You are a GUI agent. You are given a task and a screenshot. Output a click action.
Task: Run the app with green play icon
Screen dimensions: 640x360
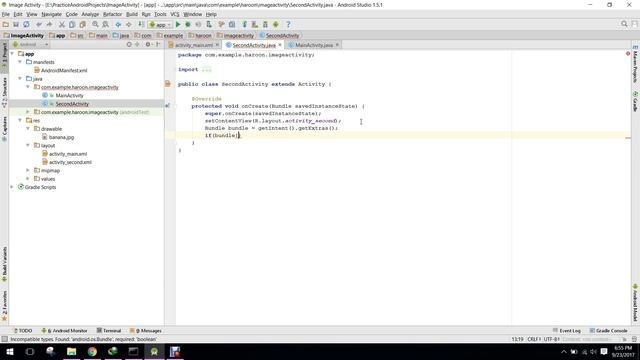click(178, 24)
